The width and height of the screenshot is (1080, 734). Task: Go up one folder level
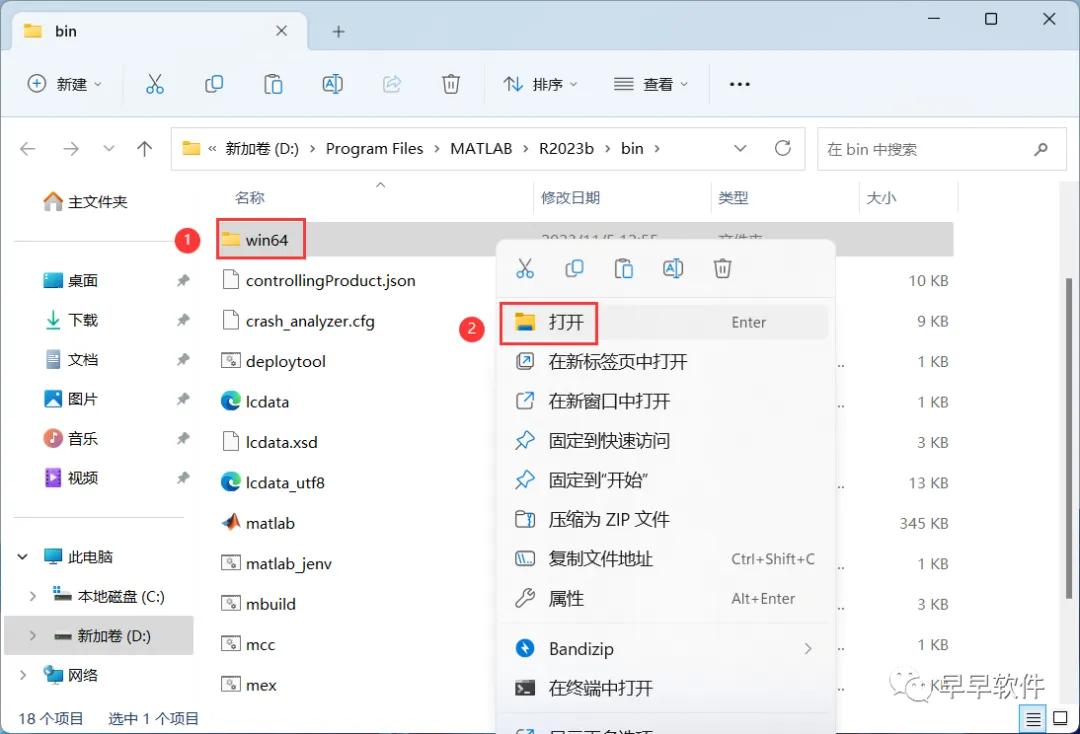pos(145,149)
